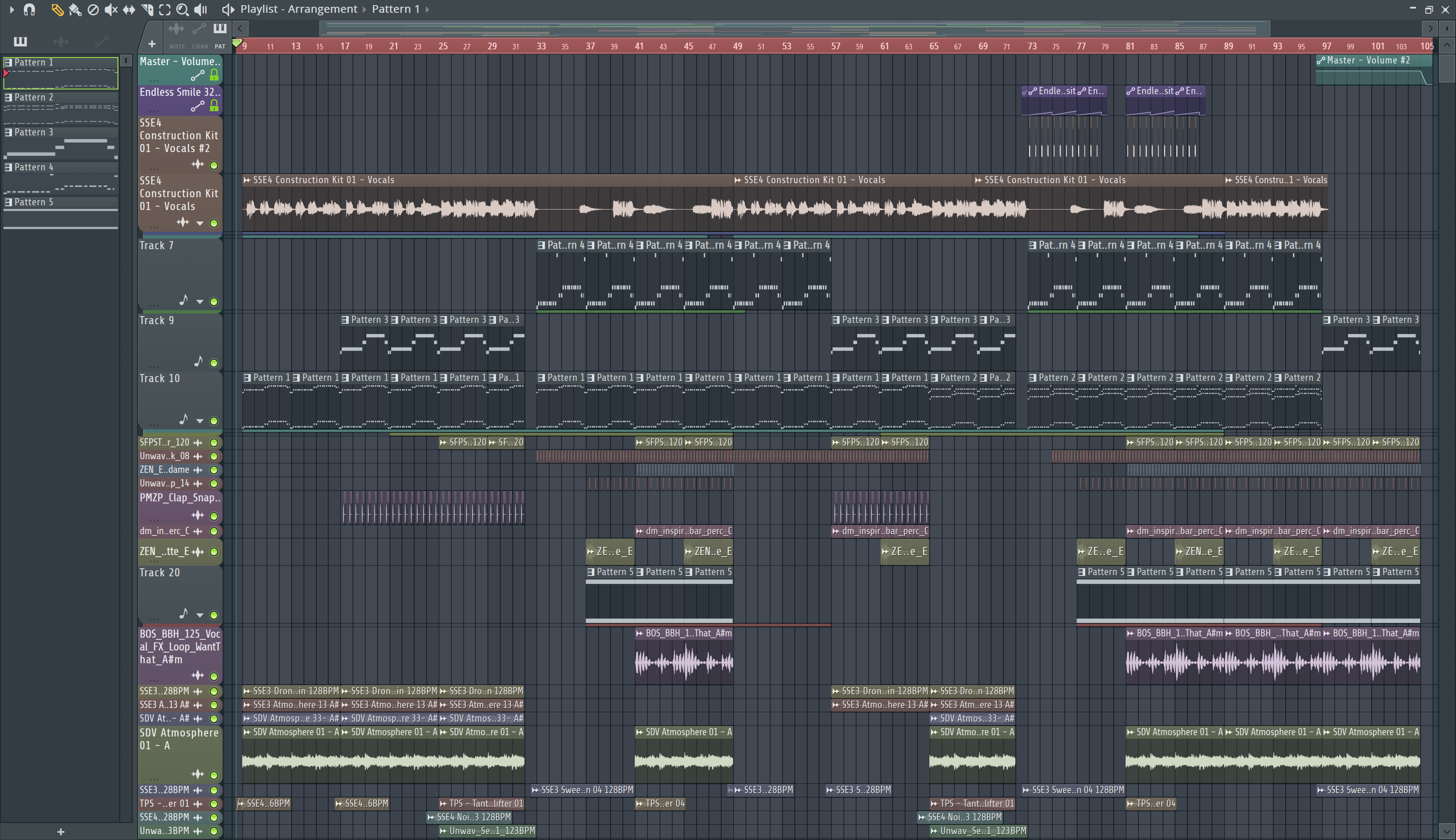Show automation clips in picker panel

101,41
